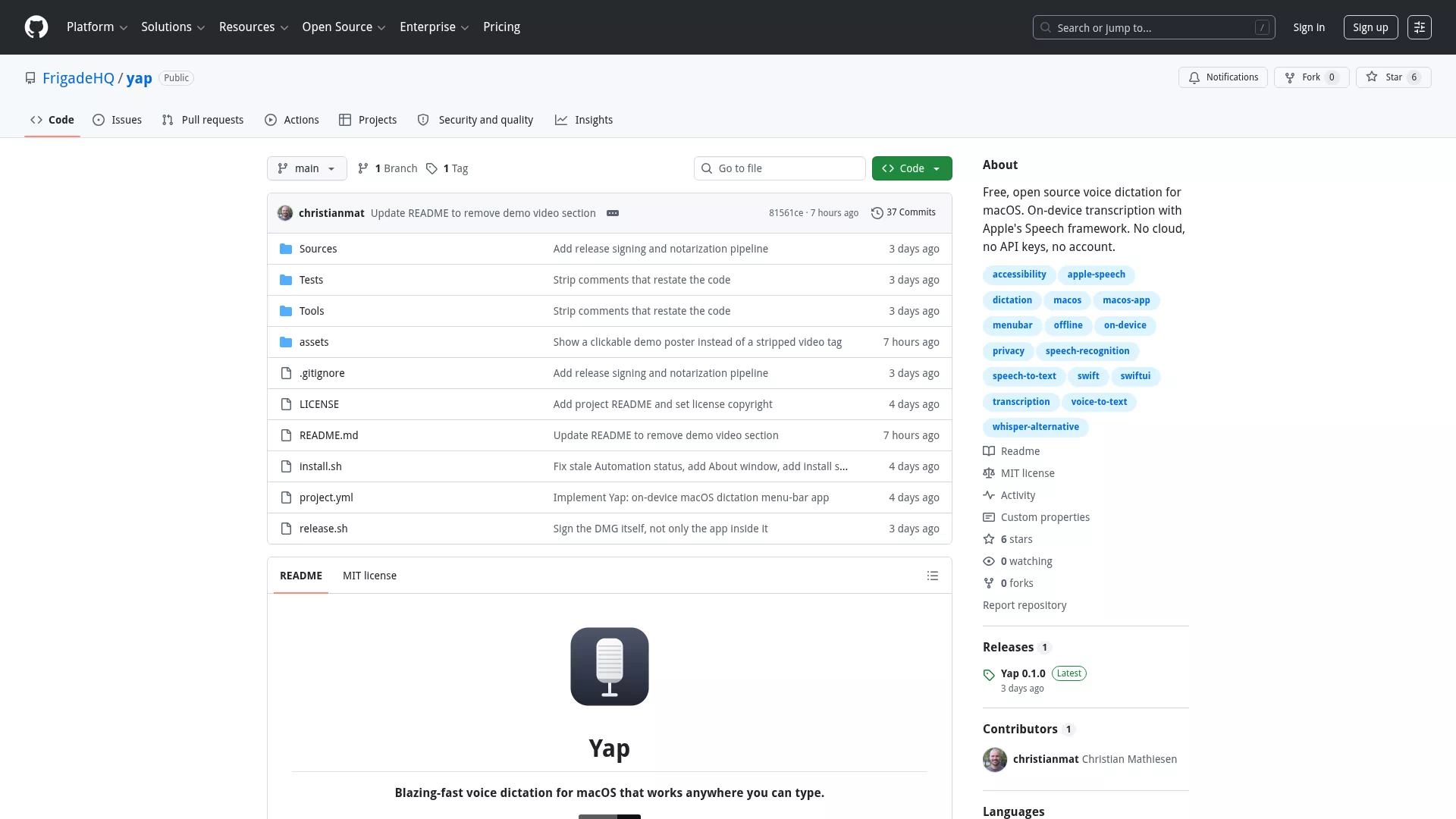Open the green Code dropdown button

(x=912, y=168)
